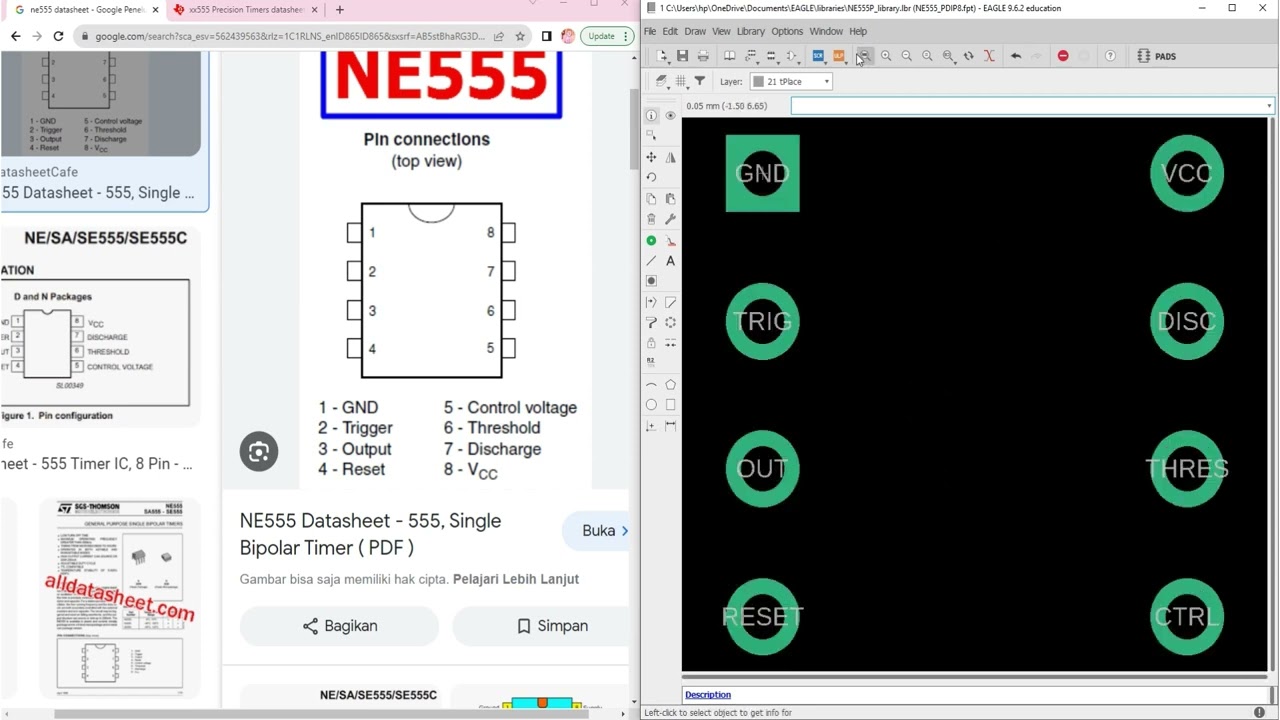Open the Options menu in EAGLE
This screenshot has height=720, width=1280.
click(787, 31)
